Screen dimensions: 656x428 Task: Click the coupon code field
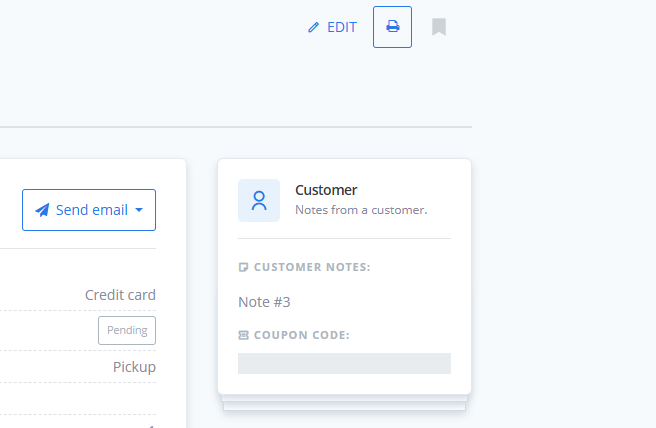click(x=344, y=364)
